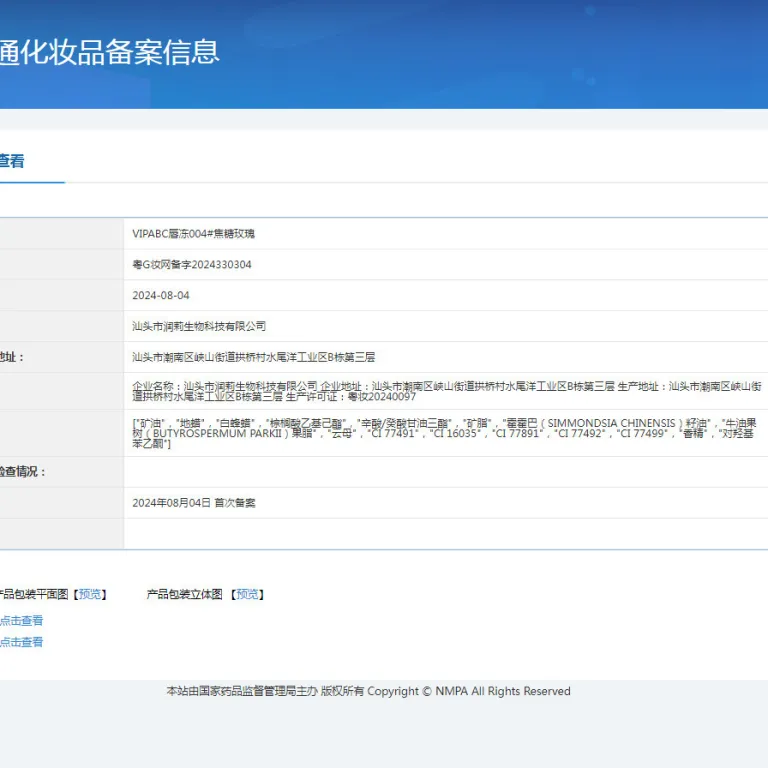This screenshot has height=768, width=768.
Task: Select the ingredients list starting with 矿油
Action: coord(445,433)
